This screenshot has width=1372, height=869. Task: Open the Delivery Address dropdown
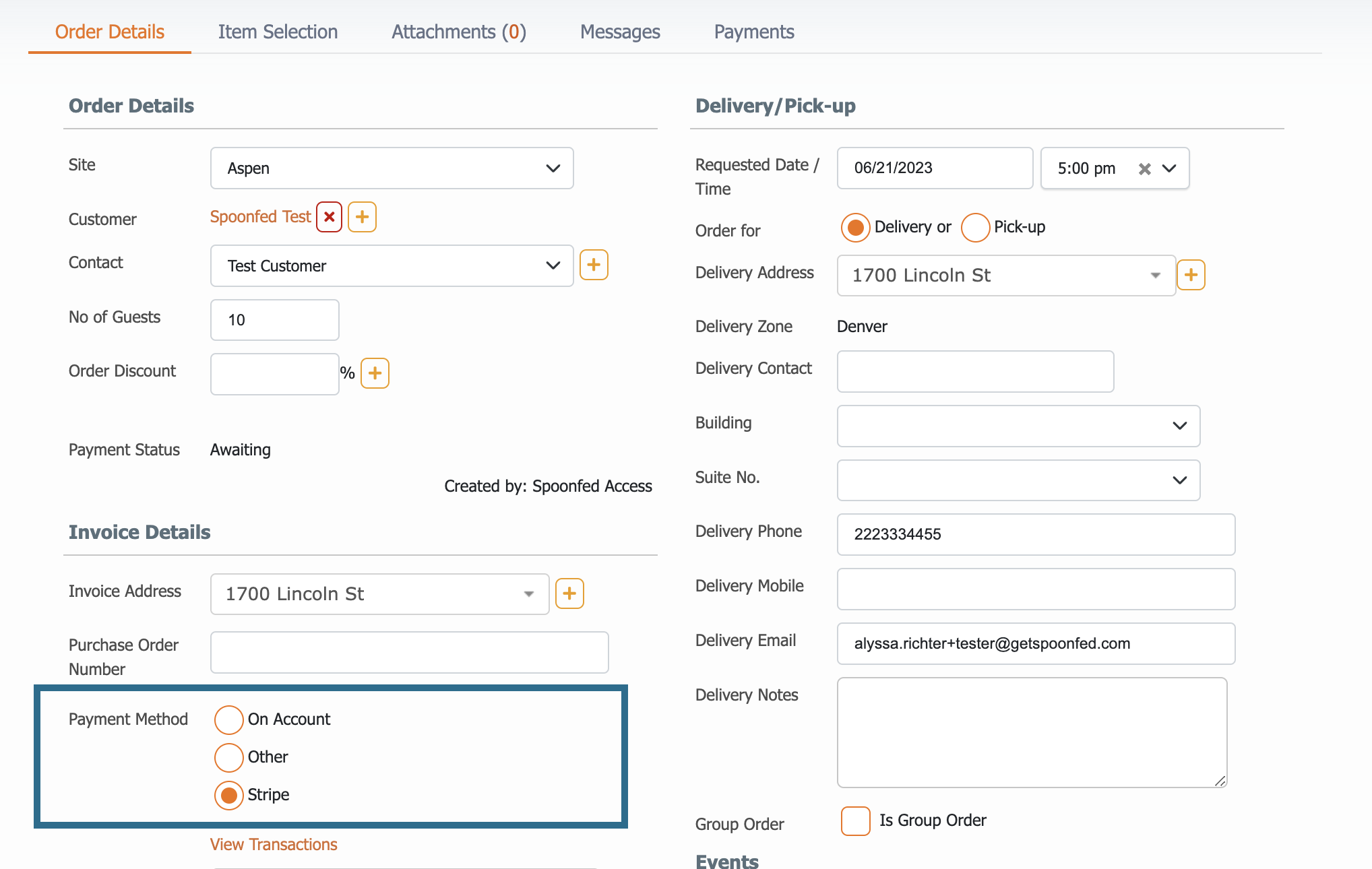[x=1006, y=275]
